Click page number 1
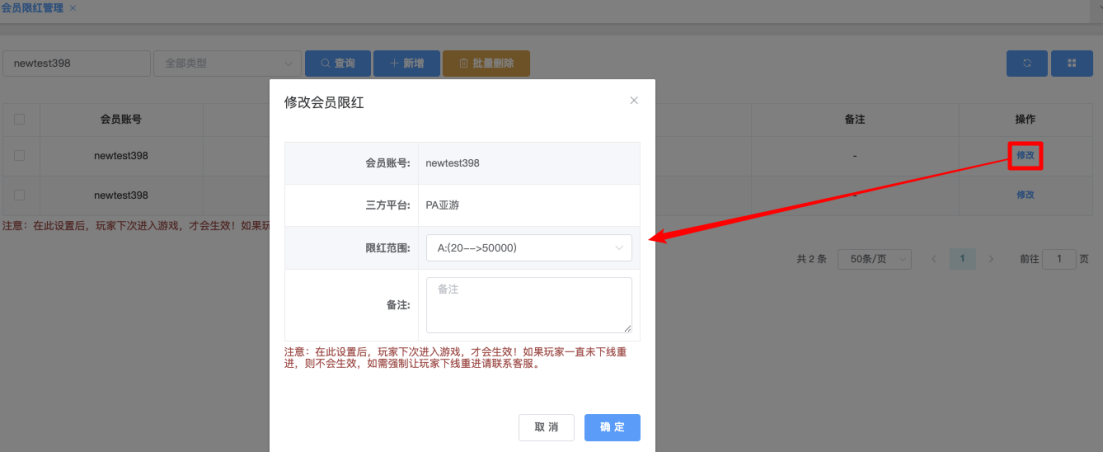Screen dimensions: 1103x452 [962, 259]
